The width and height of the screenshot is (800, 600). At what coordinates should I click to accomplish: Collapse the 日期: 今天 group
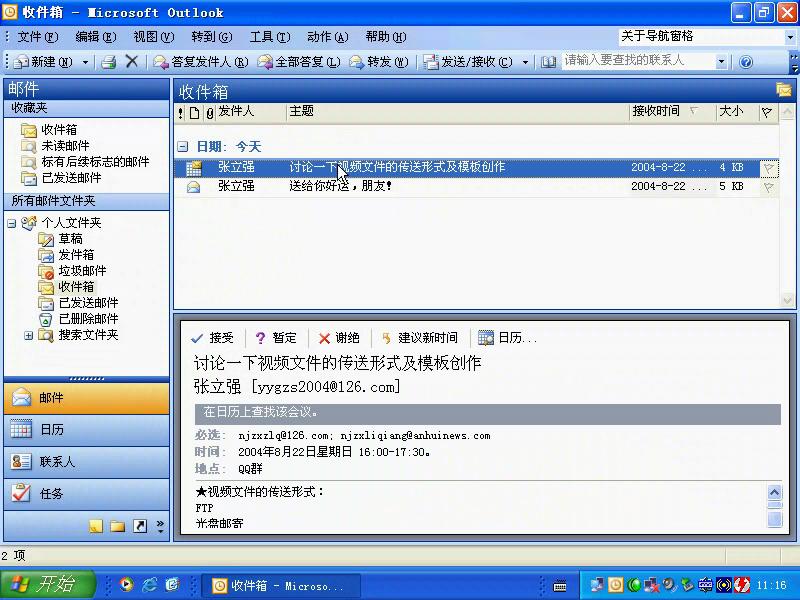[x=183, y=147]
